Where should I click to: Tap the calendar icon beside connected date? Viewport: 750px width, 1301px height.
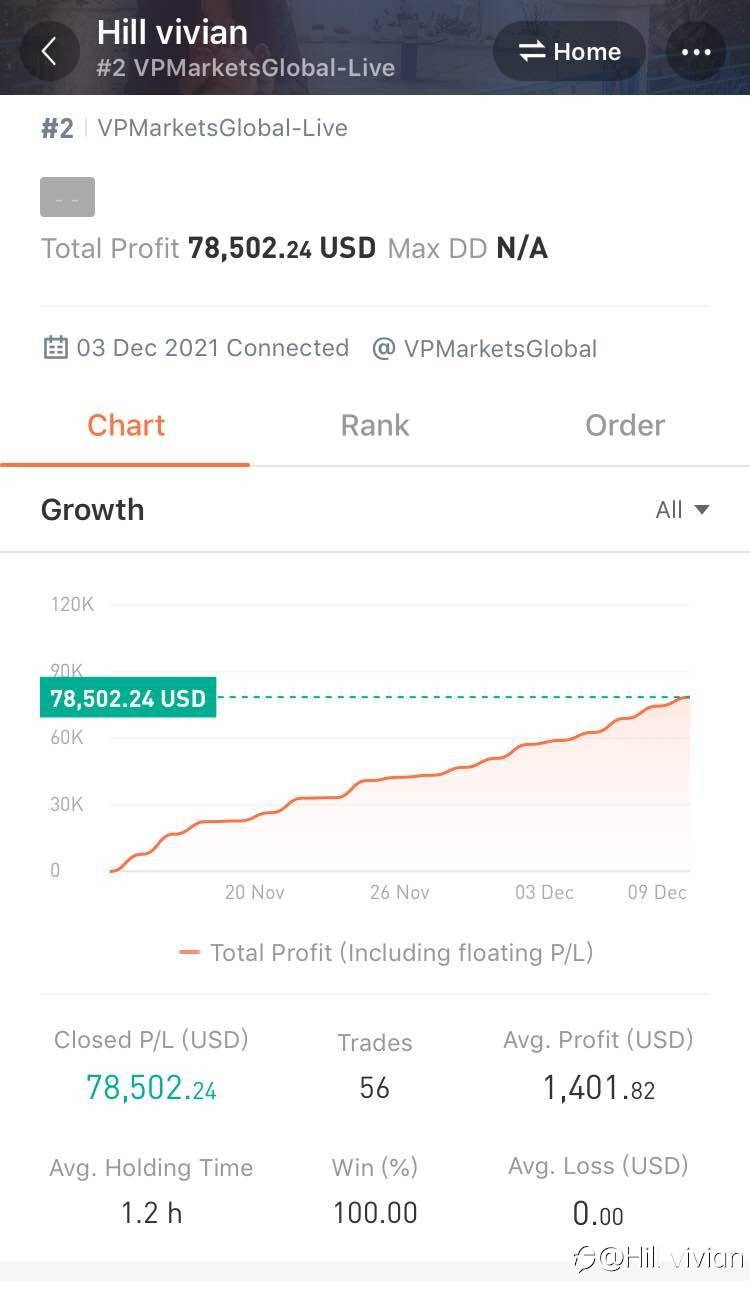click(55, 348)
